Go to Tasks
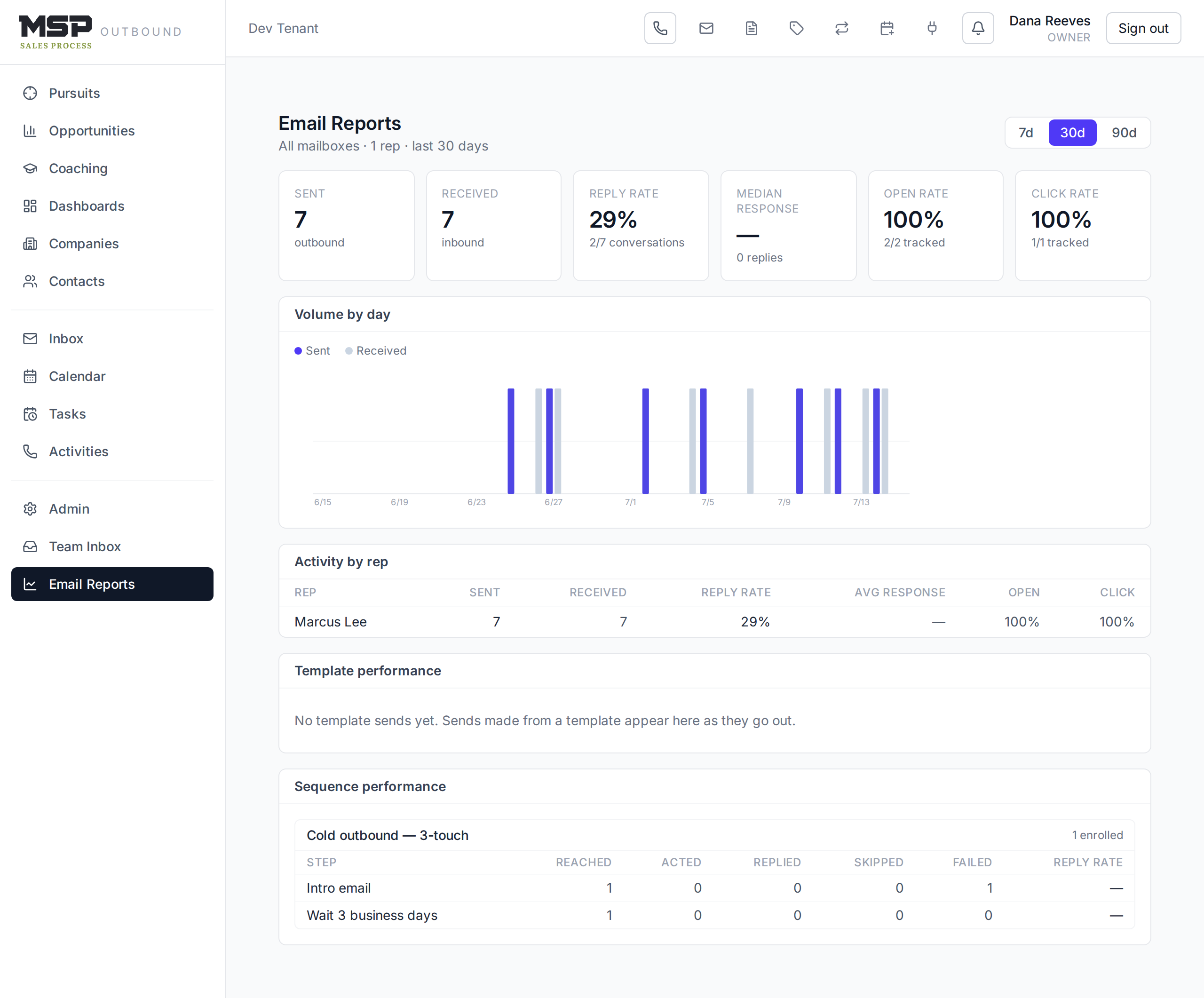The image size is (1204, 998). coord(112,414)
